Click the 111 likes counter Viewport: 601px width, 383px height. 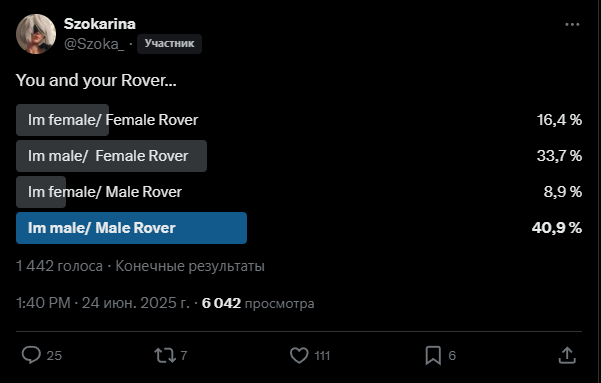[322, 356]
